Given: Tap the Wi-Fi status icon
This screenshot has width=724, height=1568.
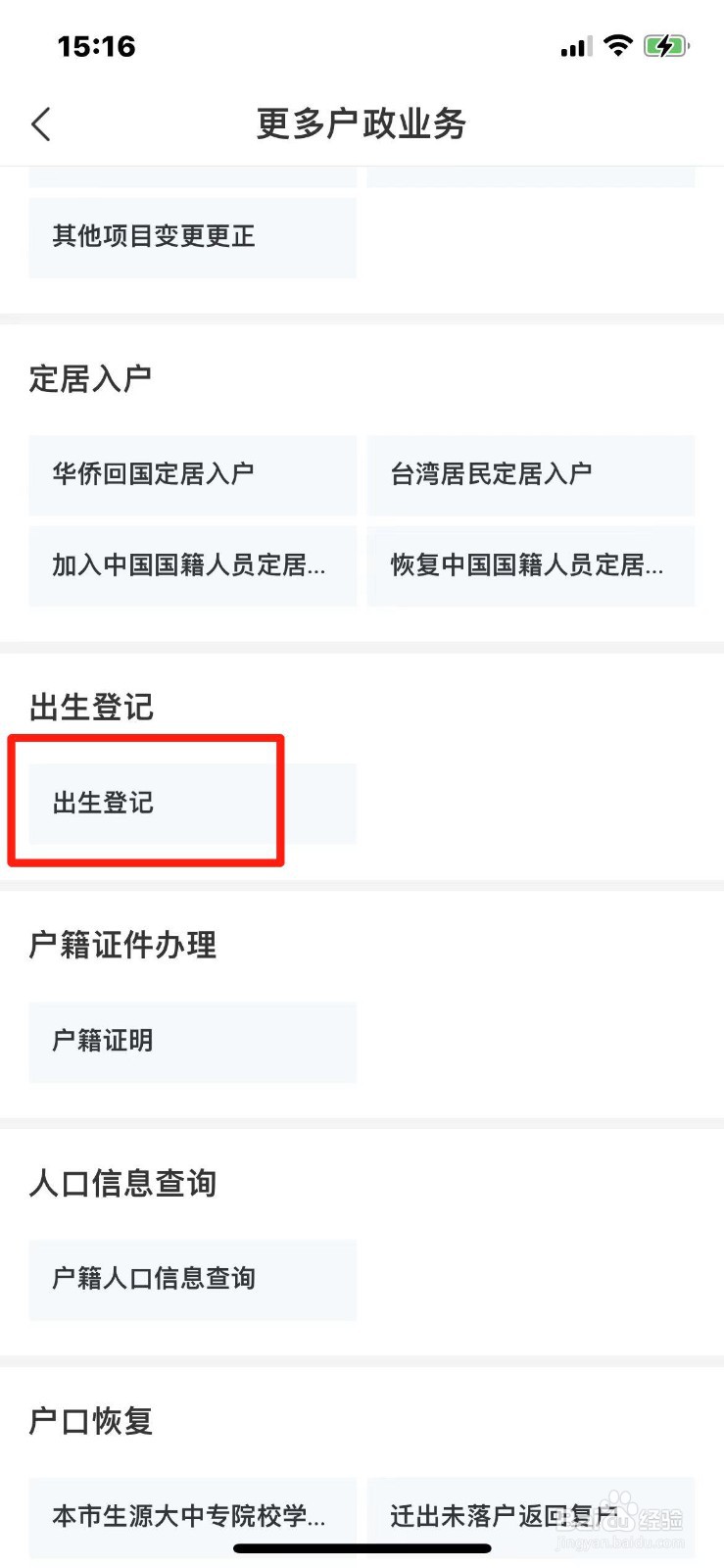Looking at the screenshot, I should click(x=618, y=45).
